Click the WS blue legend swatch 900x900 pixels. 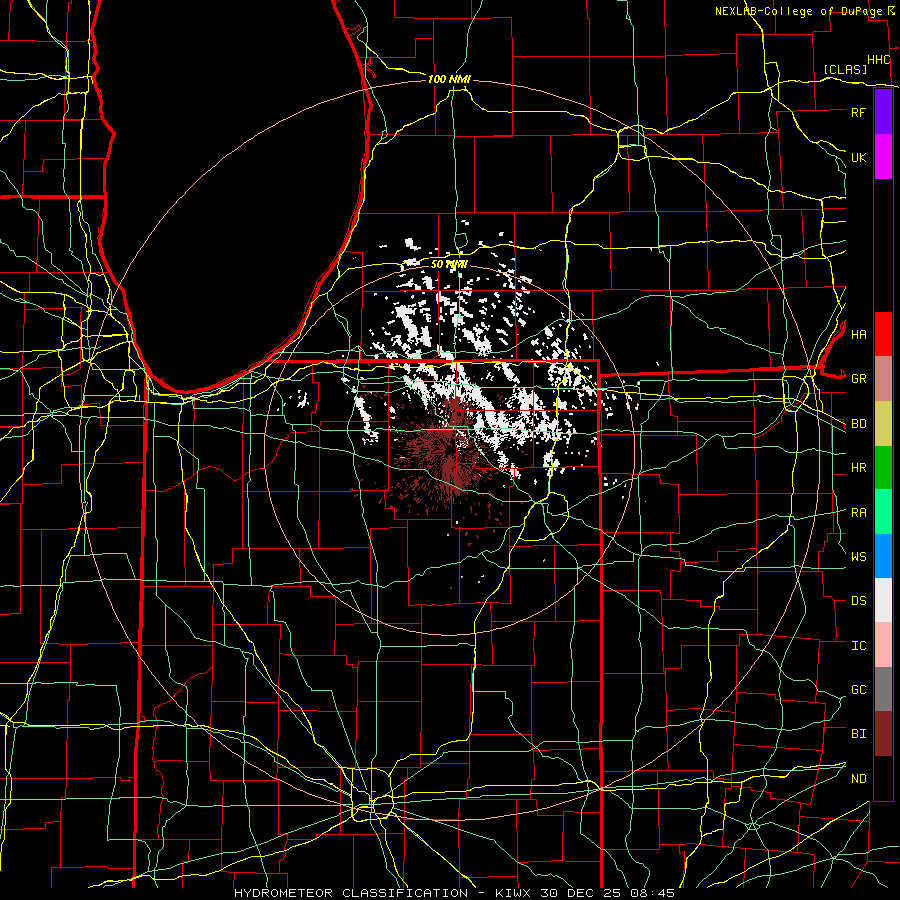pyautogui.click(x=883, y=556)
